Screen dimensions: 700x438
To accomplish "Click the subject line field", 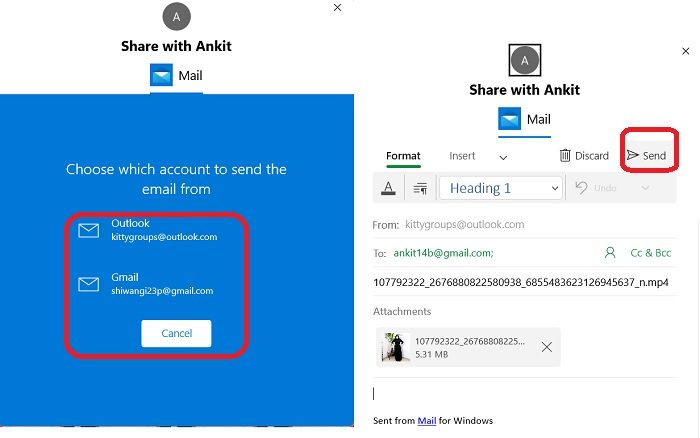I will 525,282.
